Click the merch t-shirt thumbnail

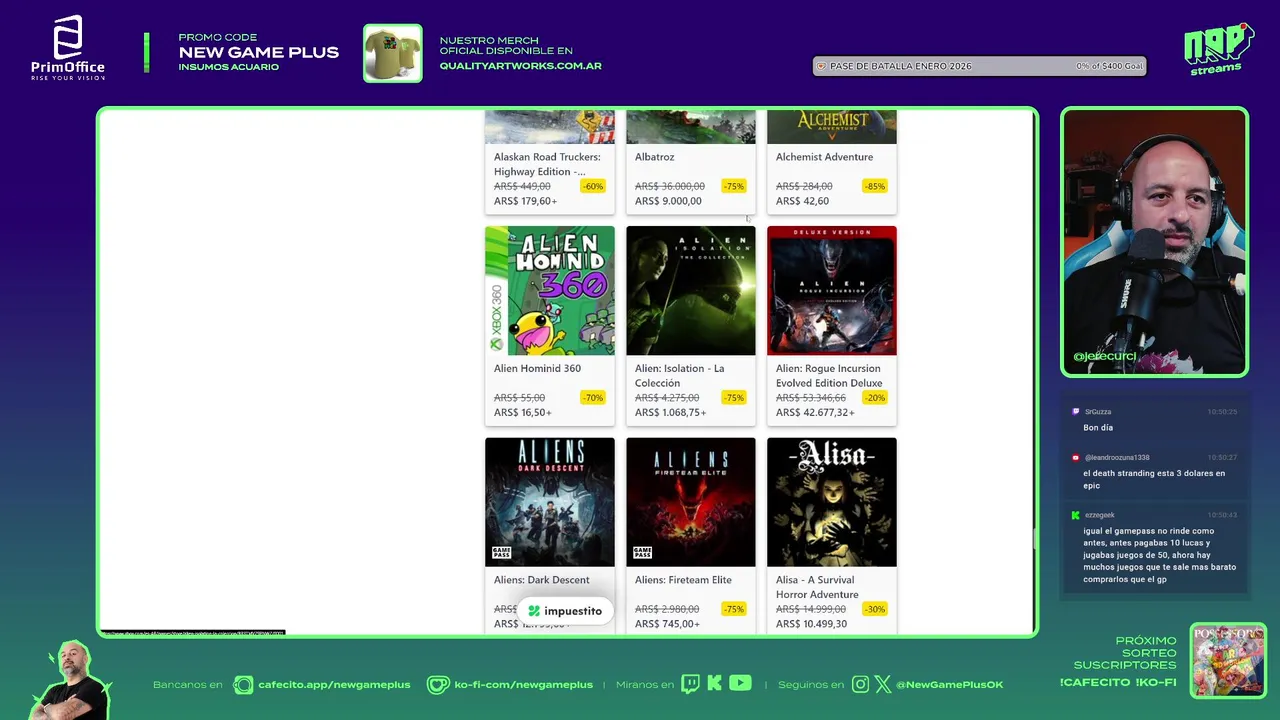(x=392, y=53)
